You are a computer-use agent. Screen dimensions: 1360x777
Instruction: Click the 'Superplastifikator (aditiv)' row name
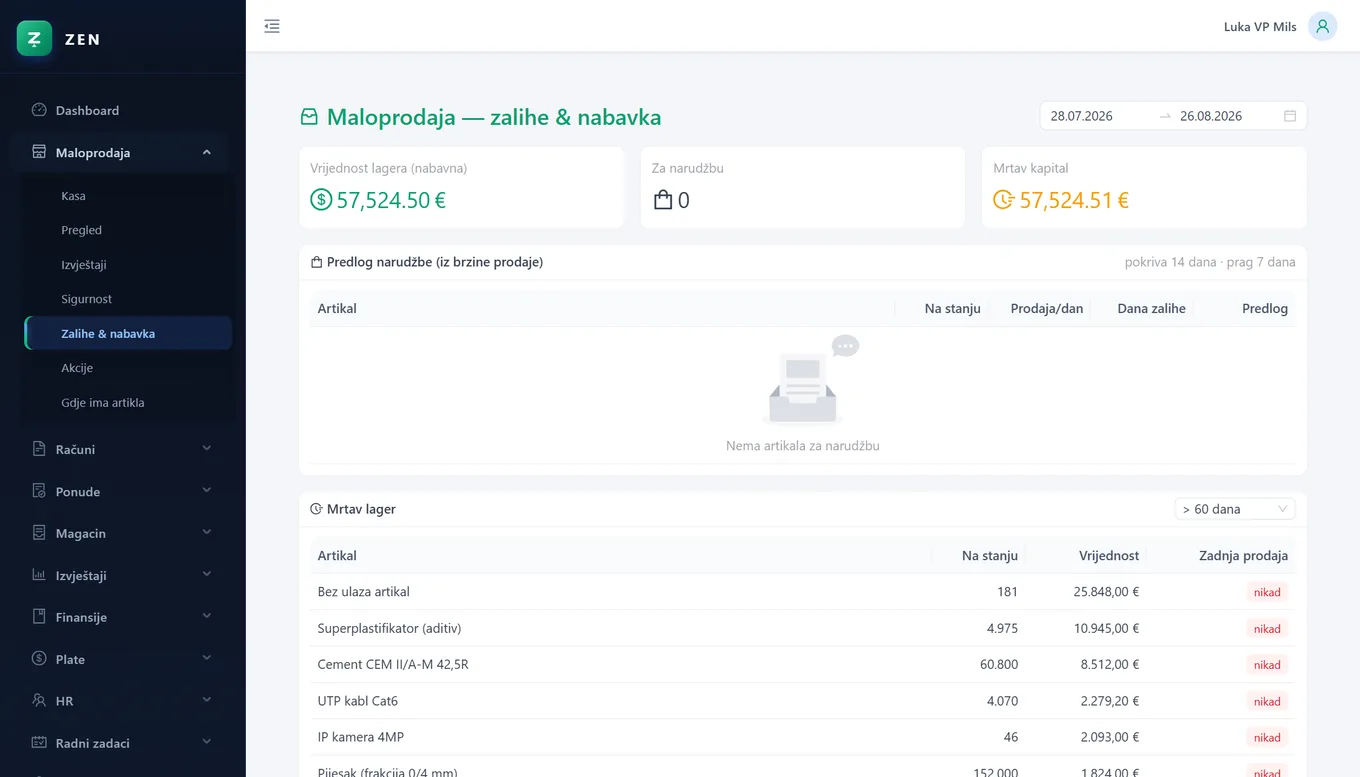click(x=389, y=628)
